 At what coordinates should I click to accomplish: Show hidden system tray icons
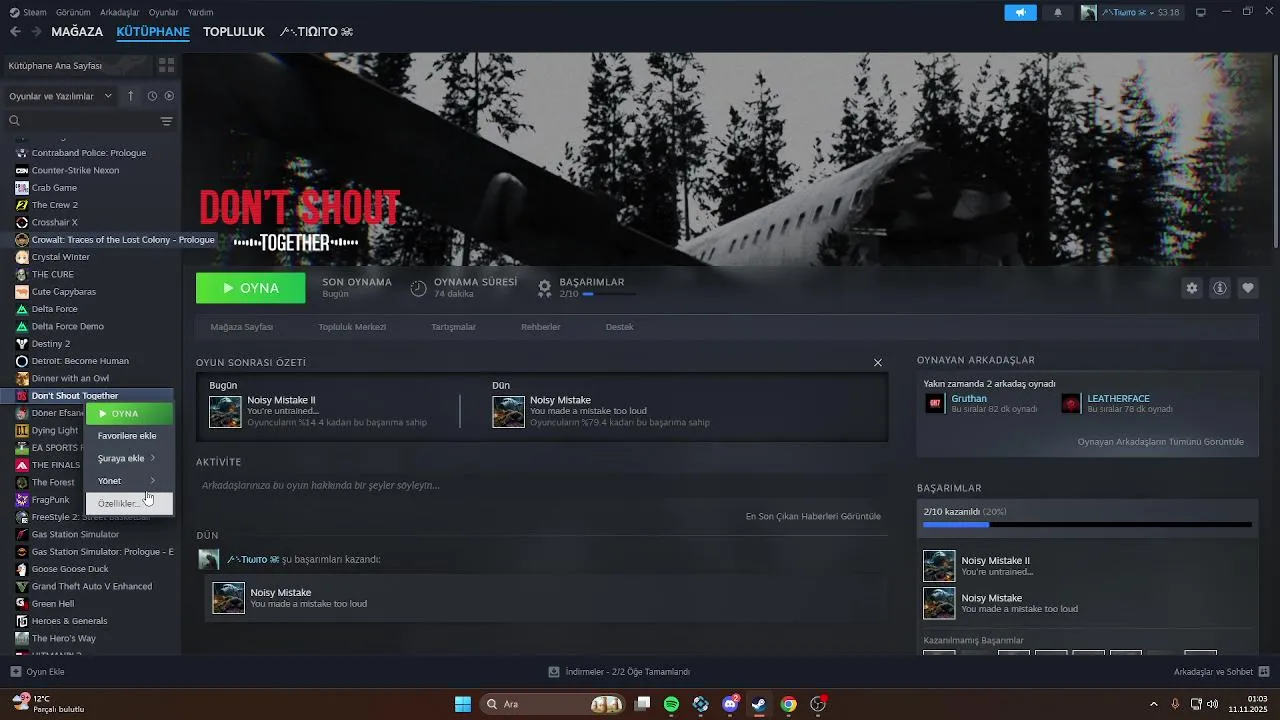[1155, 704]
